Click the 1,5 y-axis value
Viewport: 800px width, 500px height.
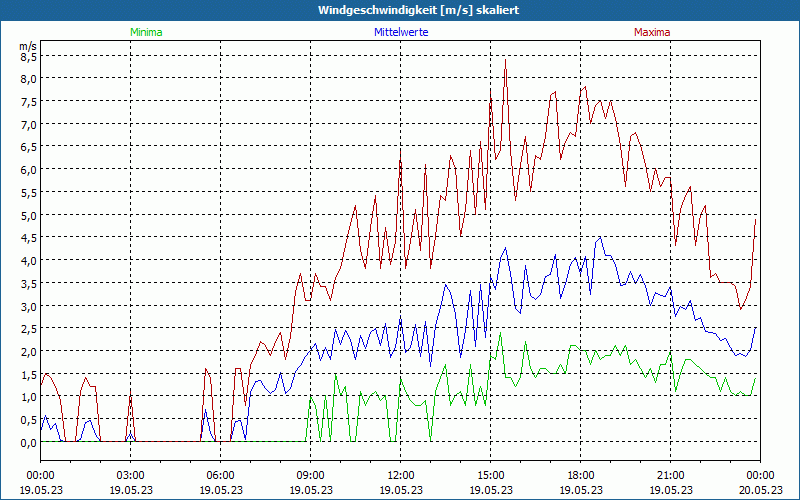point(29,374)
